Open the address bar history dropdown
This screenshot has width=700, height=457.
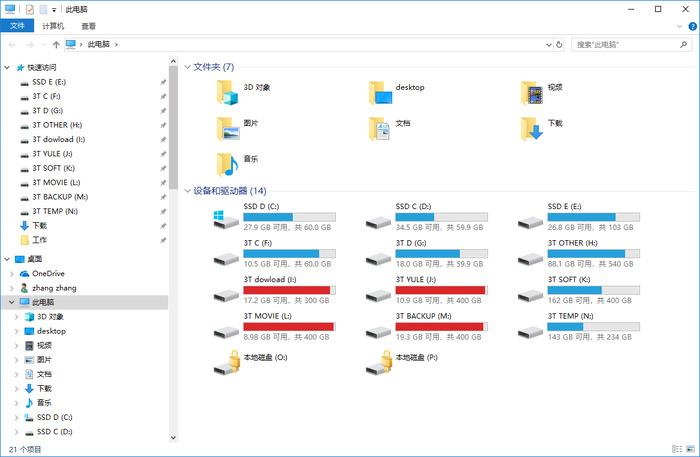coord(548,44)
